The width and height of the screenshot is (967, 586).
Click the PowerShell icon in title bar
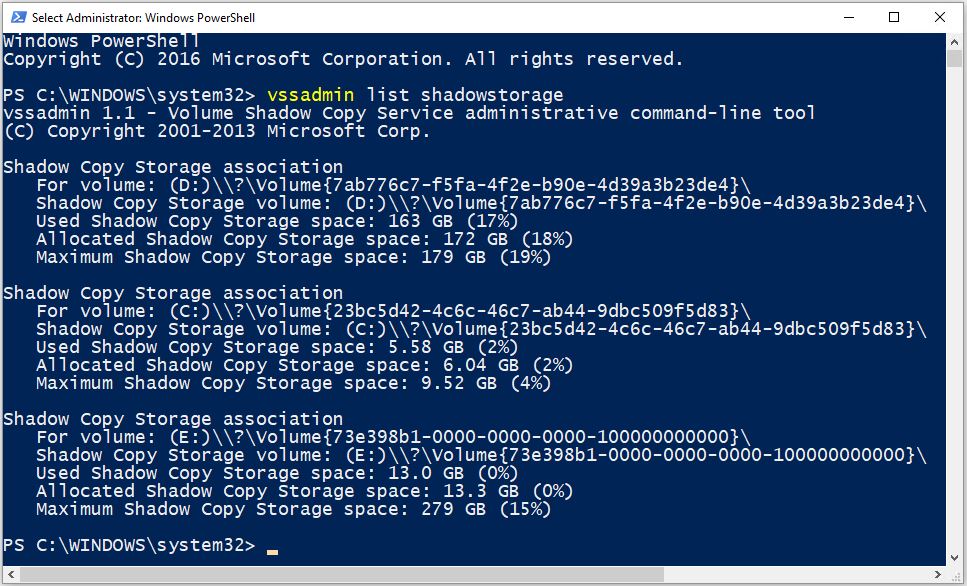pos(19,17)
